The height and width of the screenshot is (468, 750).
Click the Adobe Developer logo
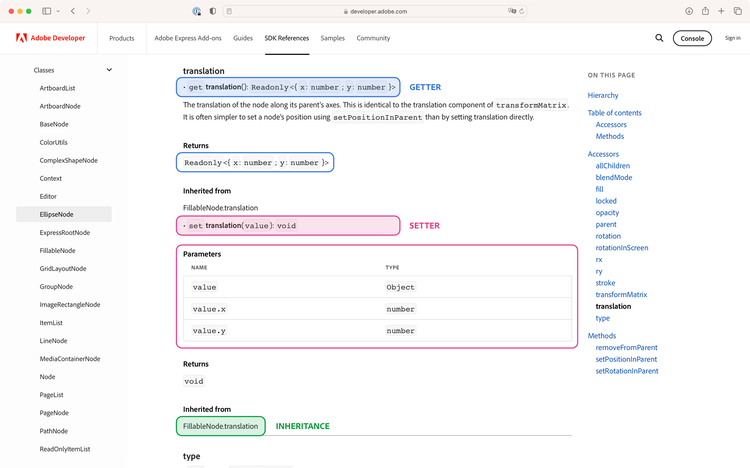50,38
